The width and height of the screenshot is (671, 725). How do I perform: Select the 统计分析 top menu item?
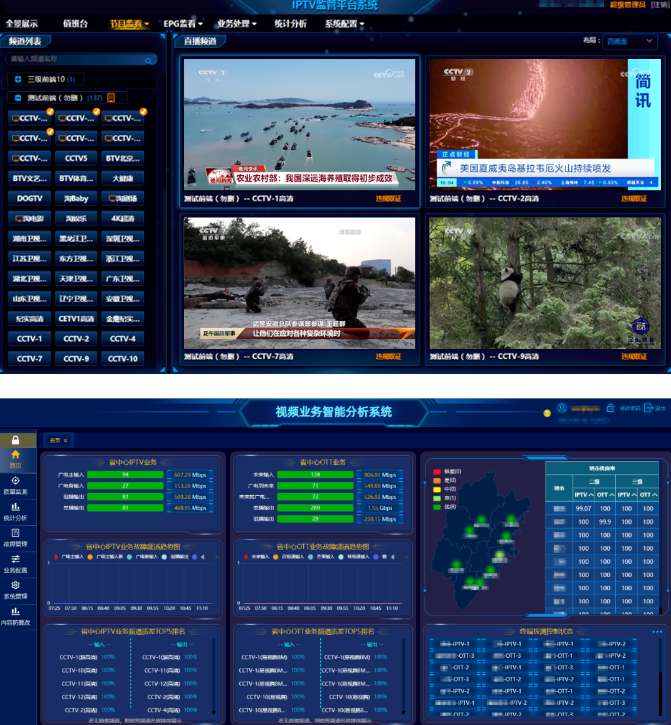click(290, 24)
